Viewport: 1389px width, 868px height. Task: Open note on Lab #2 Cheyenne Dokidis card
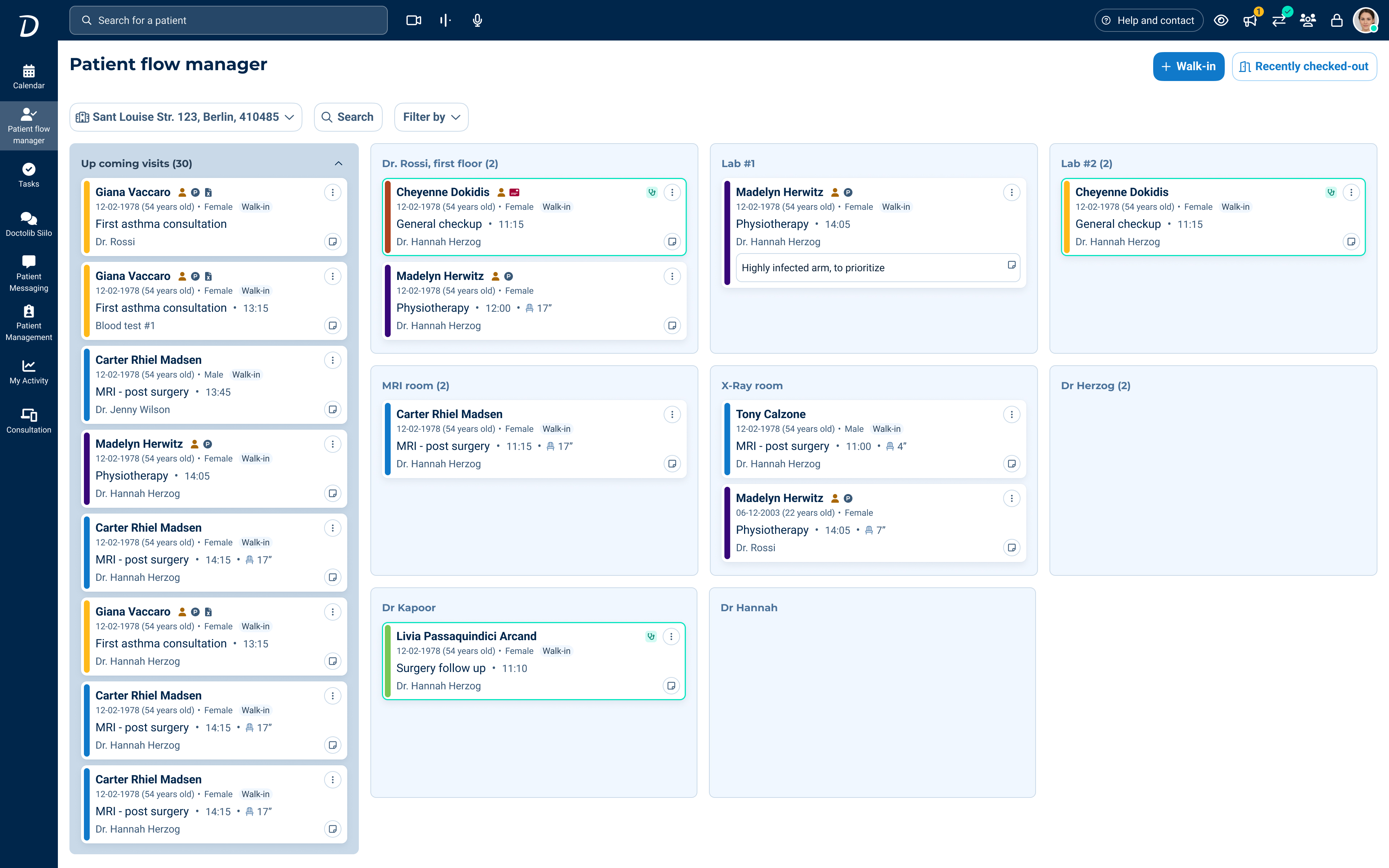pyautogui.click(x=1351, y=242)
